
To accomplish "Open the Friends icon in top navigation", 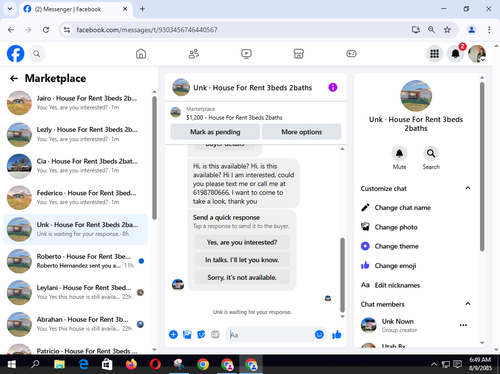I will pyautogui.click(x=194, y=54).
